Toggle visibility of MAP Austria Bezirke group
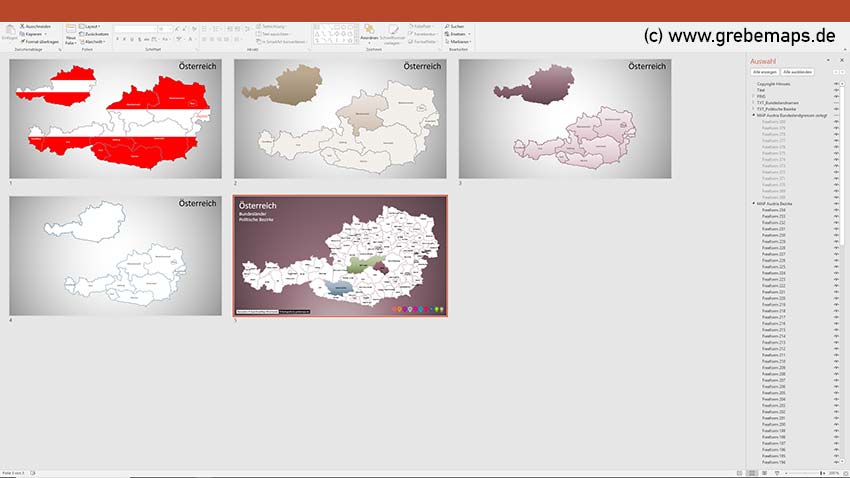 835,204
